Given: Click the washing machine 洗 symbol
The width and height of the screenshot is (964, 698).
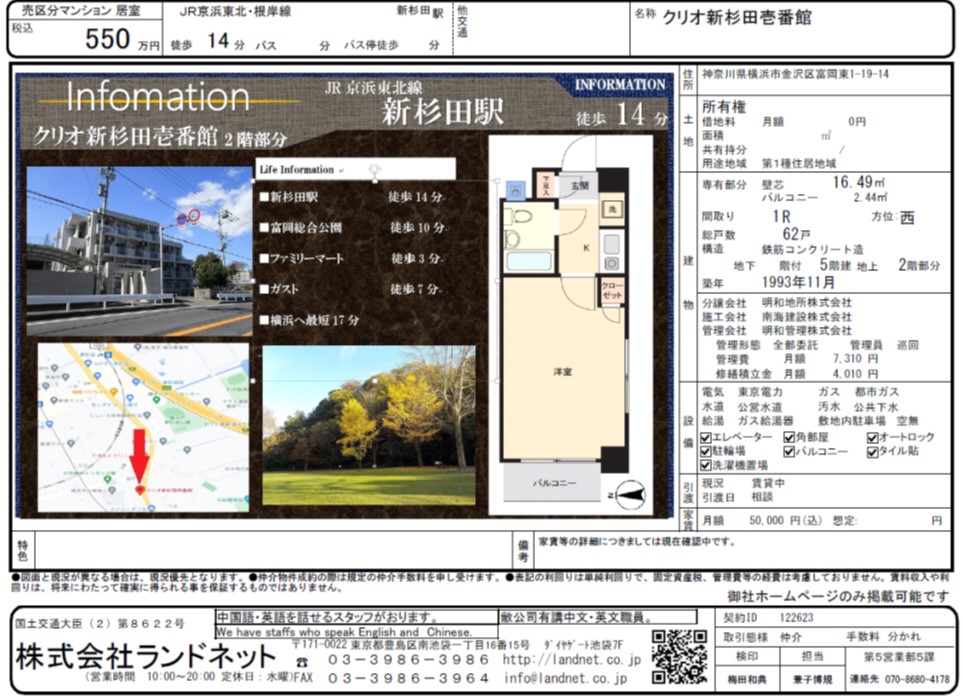Looking at the screenshot, I should pyautogui.click(x=612, y=210).
